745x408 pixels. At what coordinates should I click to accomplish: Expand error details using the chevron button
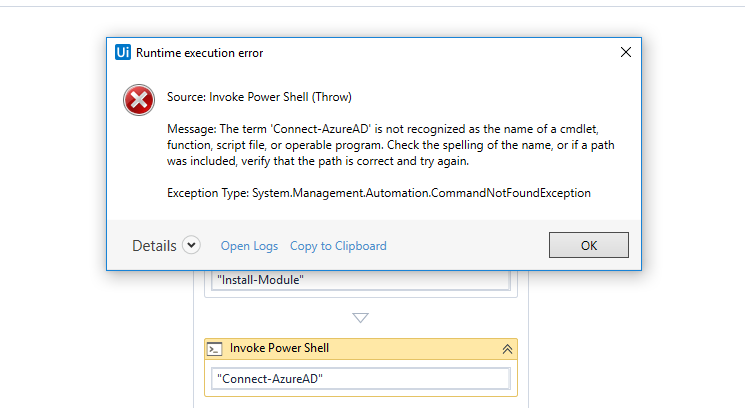pos(192,245)
